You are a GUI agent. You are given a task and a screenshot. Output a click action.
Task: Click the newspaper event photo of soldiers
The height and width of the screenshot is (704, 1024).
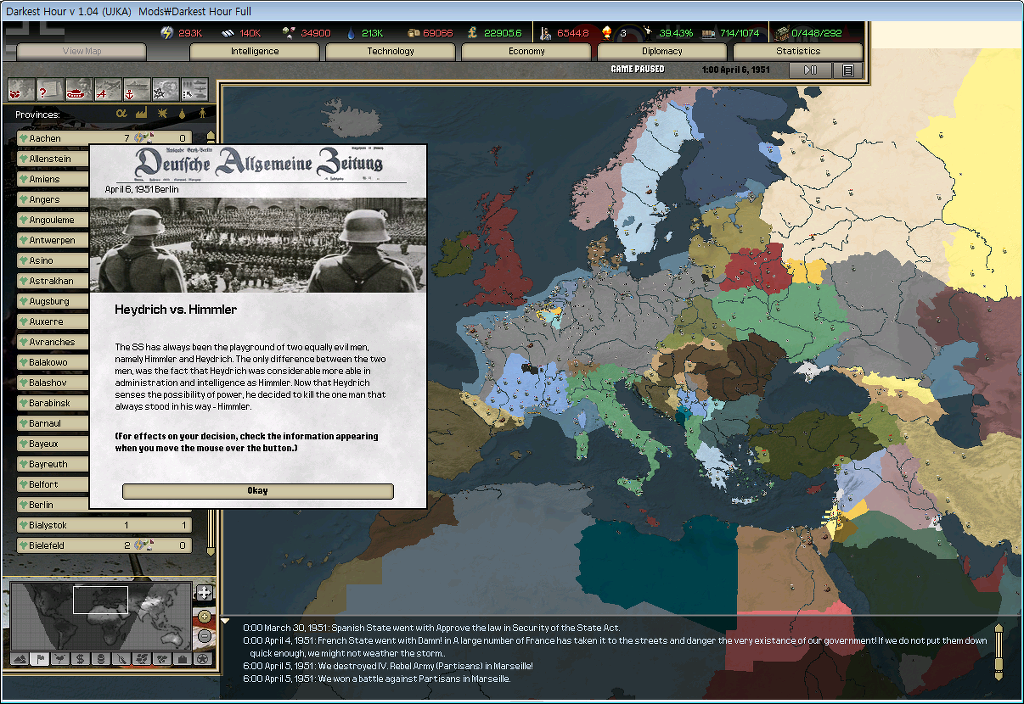click(x=258, y=245)
